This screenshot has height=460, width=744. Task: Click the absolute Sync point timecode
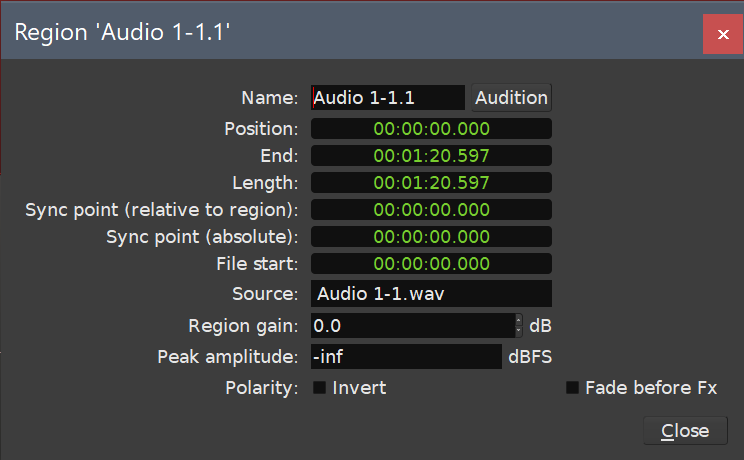[x=431, y=237]
